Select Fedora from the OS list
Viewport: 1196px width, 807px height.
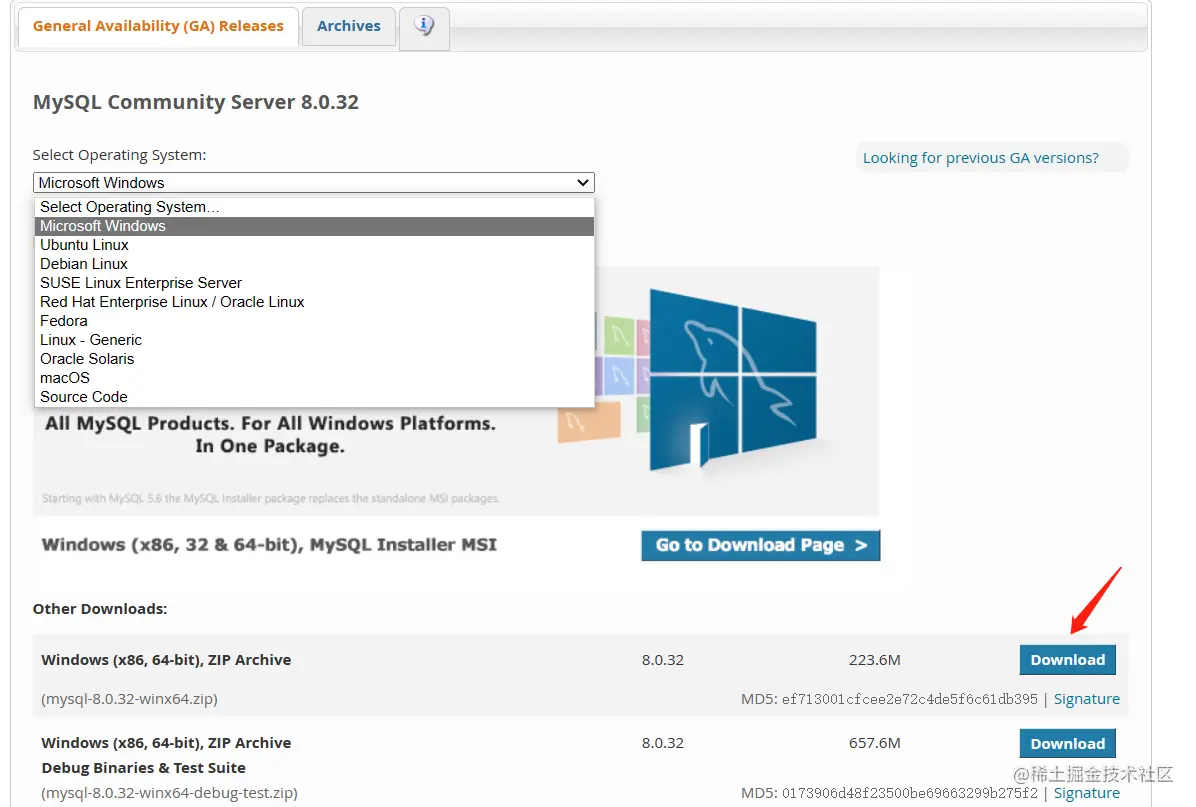(x=314, y=321)
